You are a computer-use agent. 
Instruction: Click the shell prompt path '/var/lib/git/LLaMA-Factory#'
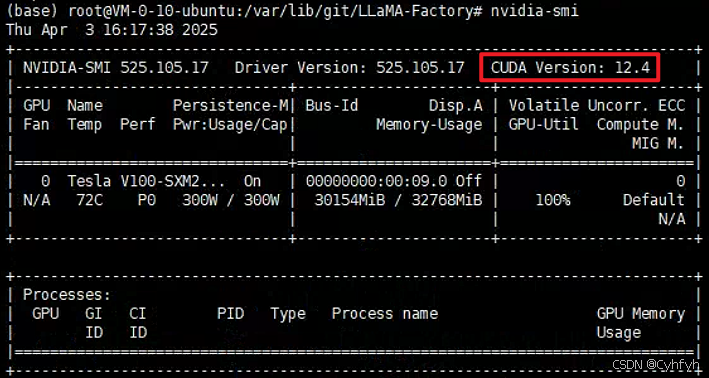tap(364, 11)
